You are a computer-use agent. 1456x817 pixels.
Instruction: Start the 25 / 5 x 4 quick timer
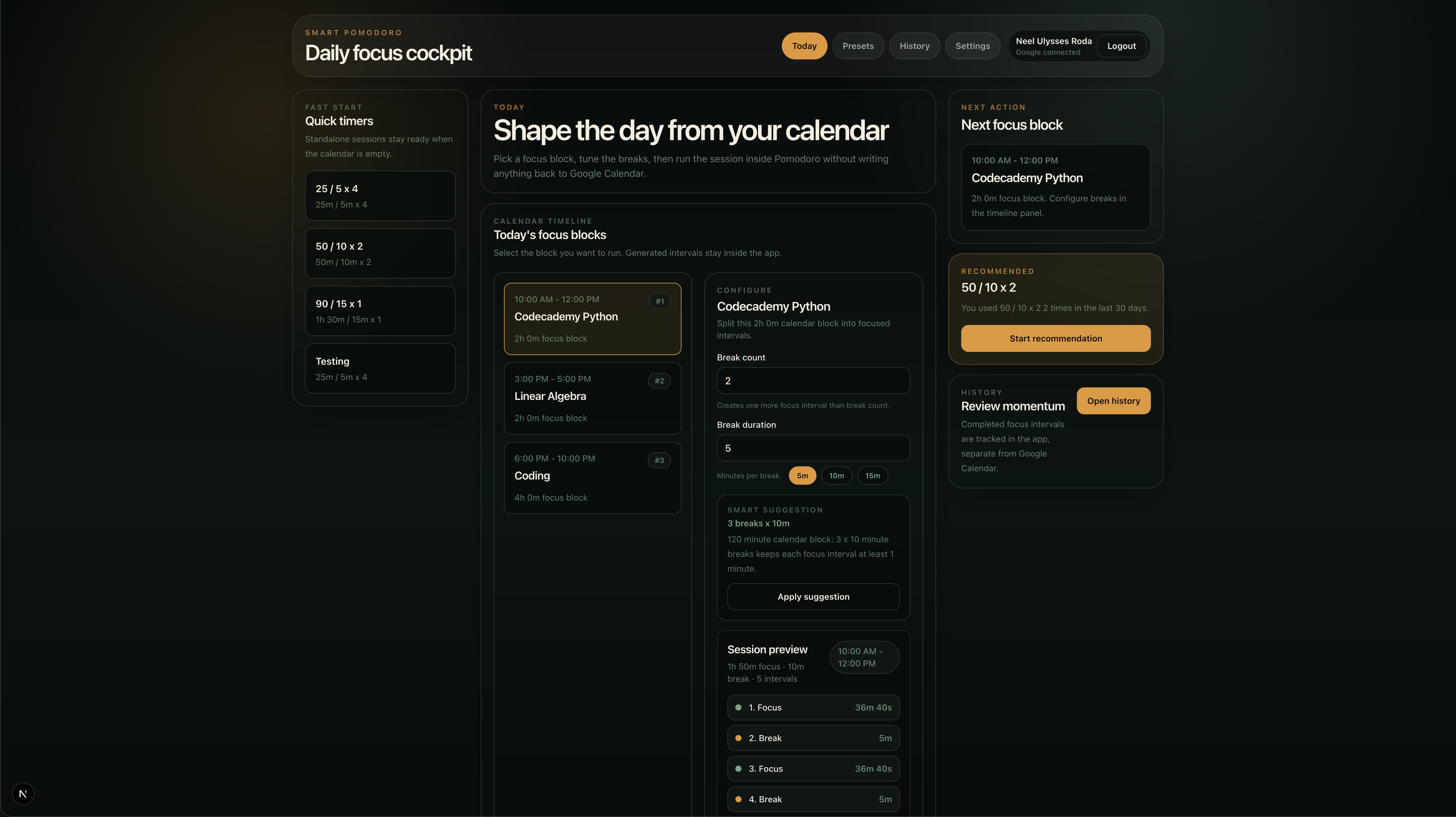pyautogui.click(x=380, y=196)
